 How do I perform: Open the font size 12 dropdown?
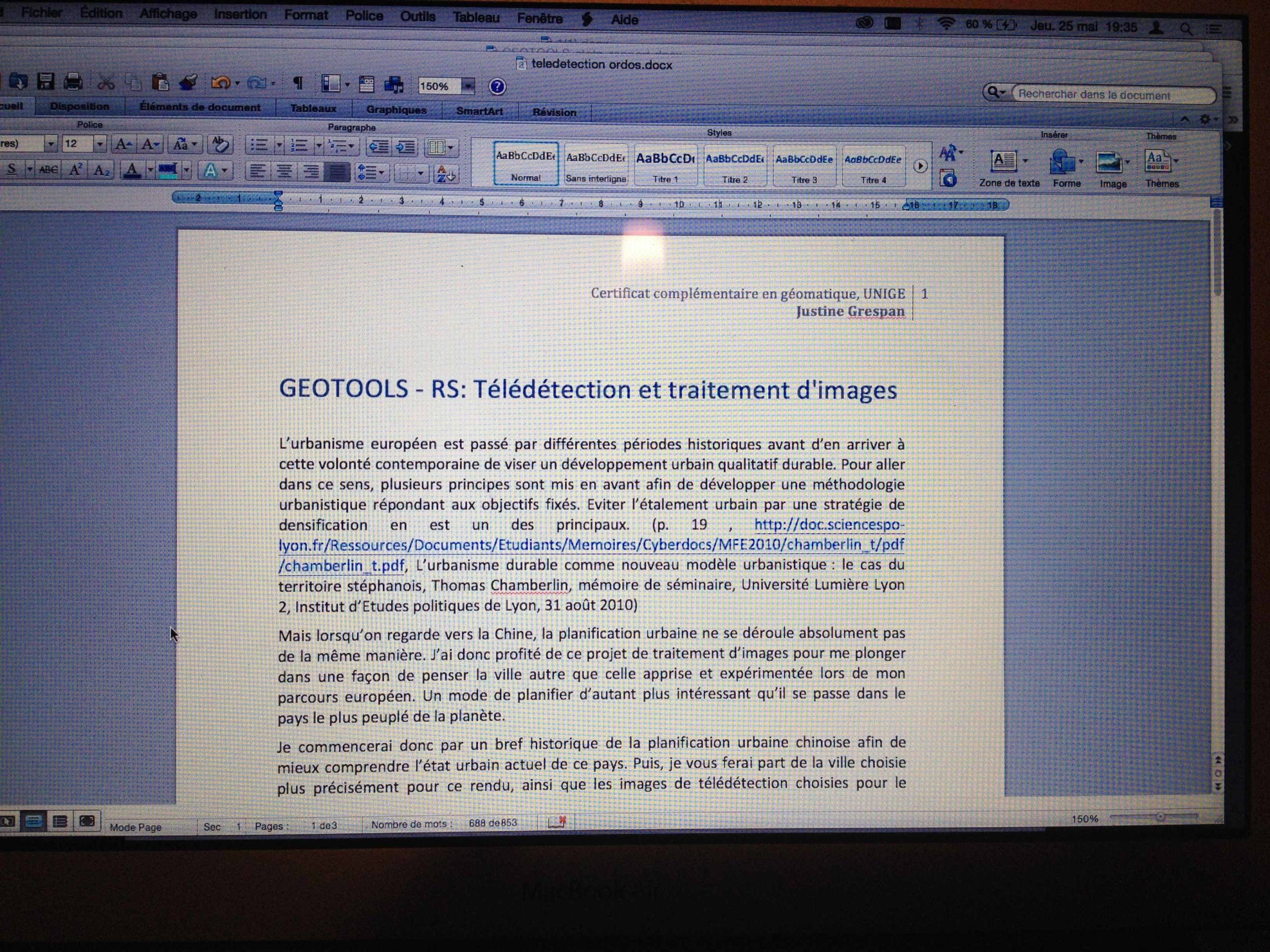click(x=100, y=144)
